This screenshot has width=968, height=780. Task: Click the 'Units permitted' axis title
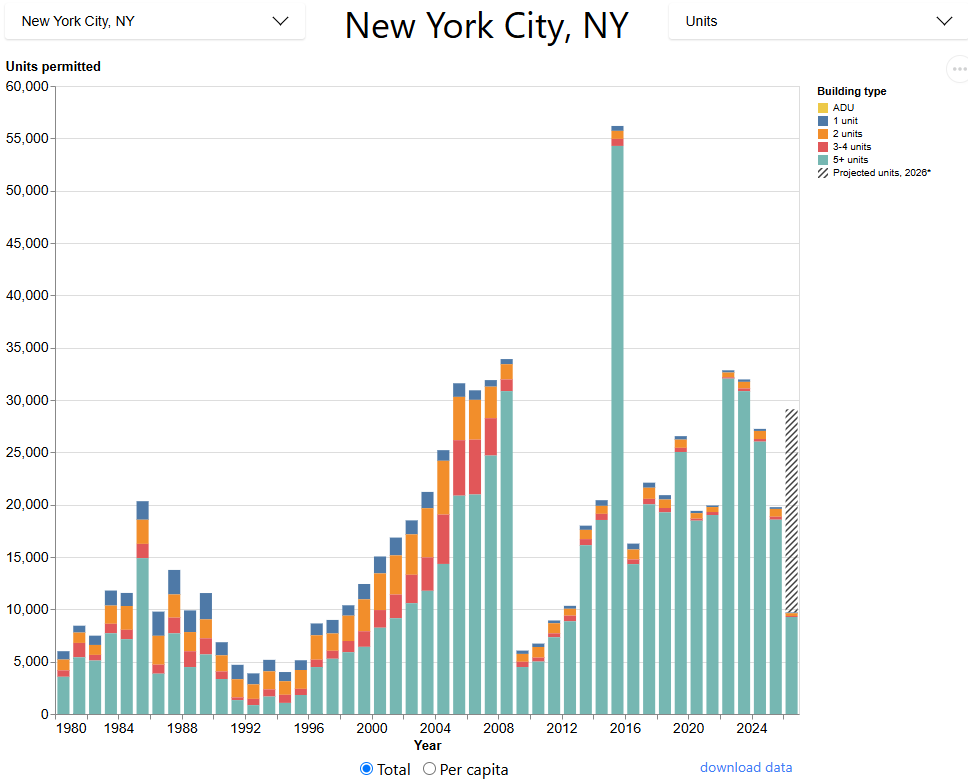53,67
